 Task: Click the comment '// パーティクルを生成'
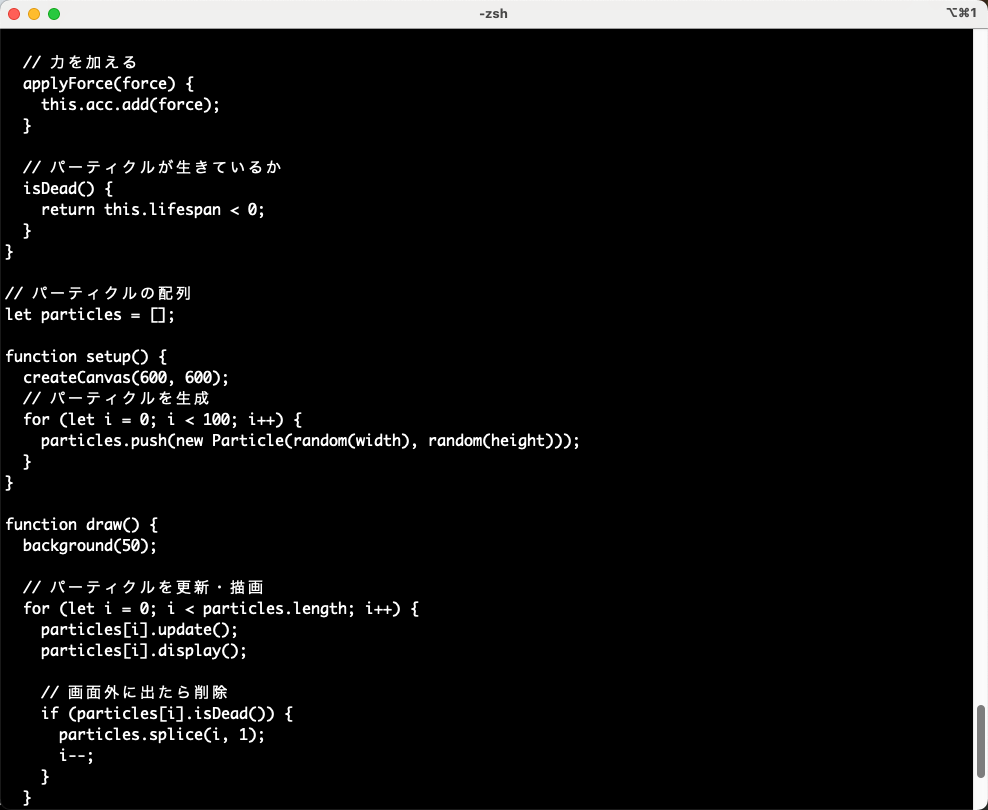click(x=116, y=399)
